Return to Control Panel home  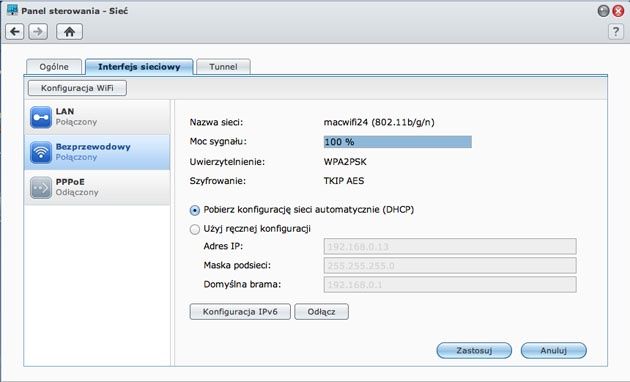(x=70, y=32)
